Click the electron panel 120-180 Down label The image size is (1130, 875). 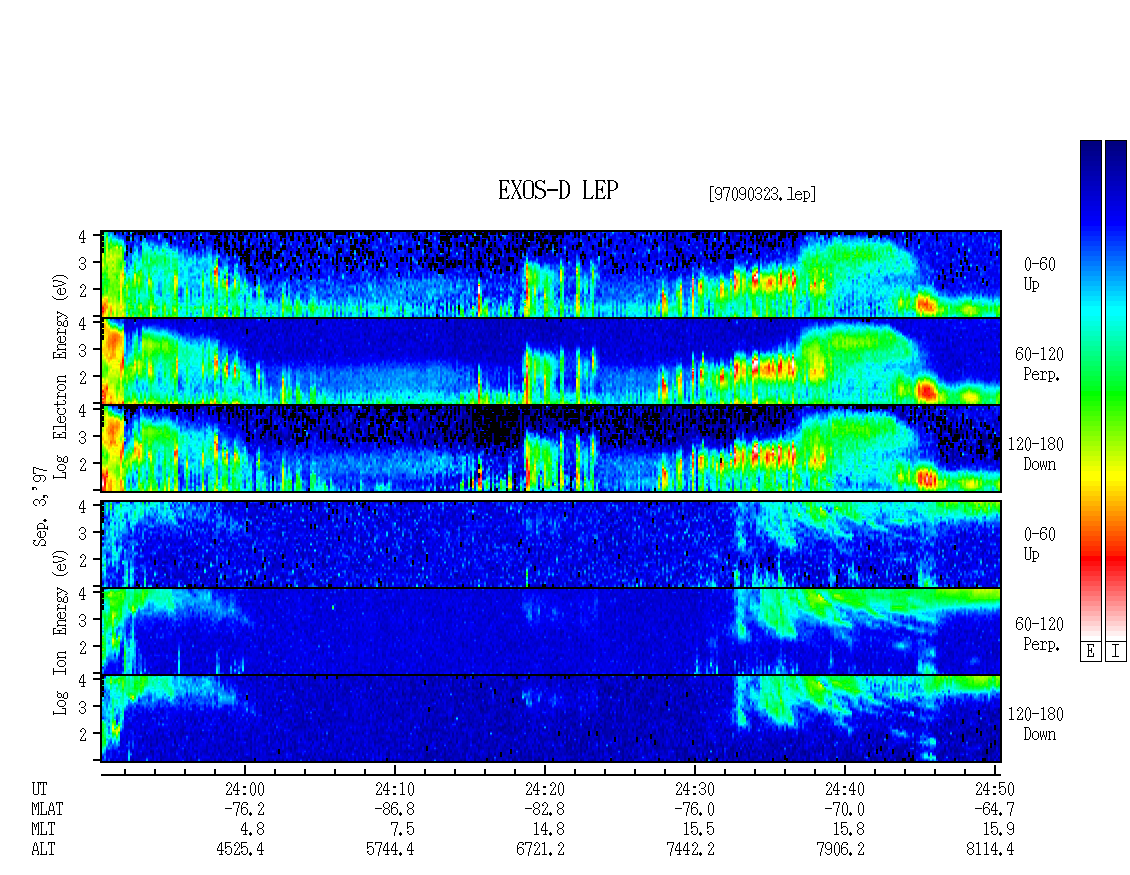(x=1035, y=454)
